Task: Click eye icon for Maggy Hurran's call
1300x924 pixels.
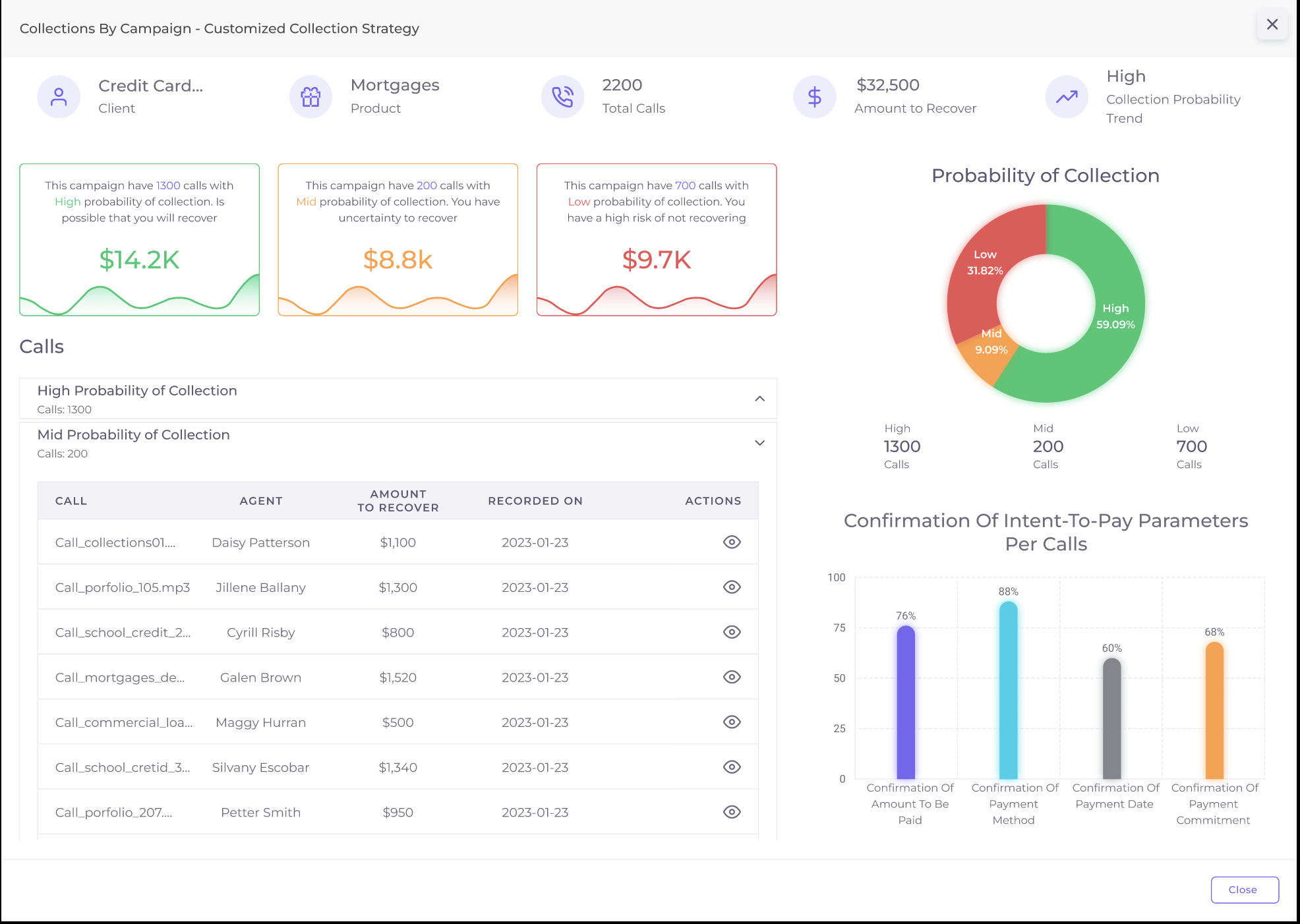Action: (x=732, y=722)
